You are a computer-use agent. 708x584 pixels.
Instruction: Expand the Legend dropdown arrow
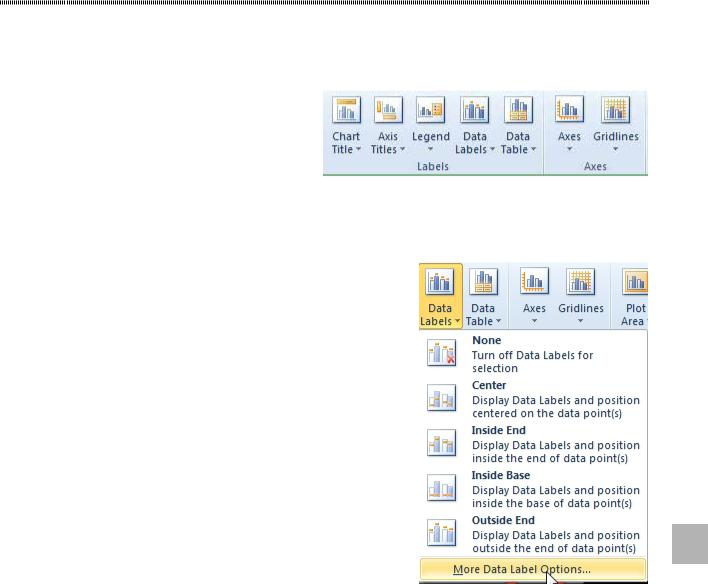point(430,149)
